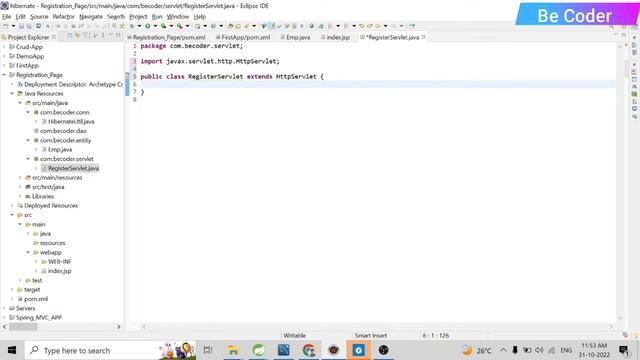The width and height of the screenshot is (640, 360).
Task: Click Project Explorer horizontal scrollbar thumb
Action: coord(23,327)
